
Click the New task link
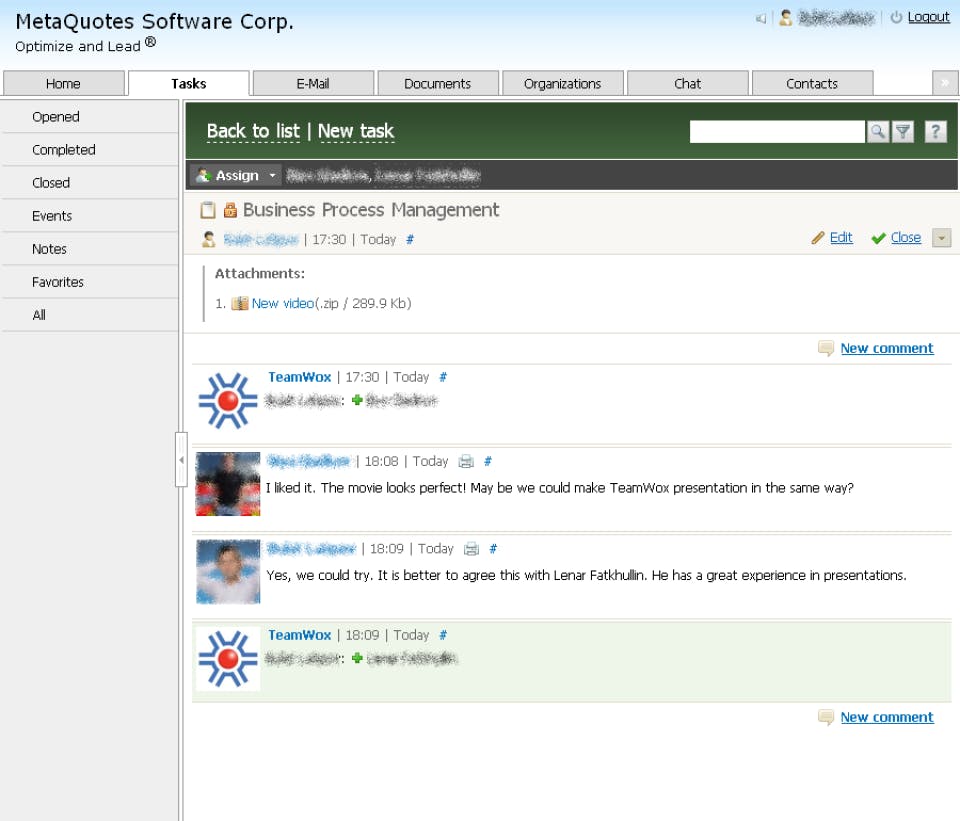[356, 132]
